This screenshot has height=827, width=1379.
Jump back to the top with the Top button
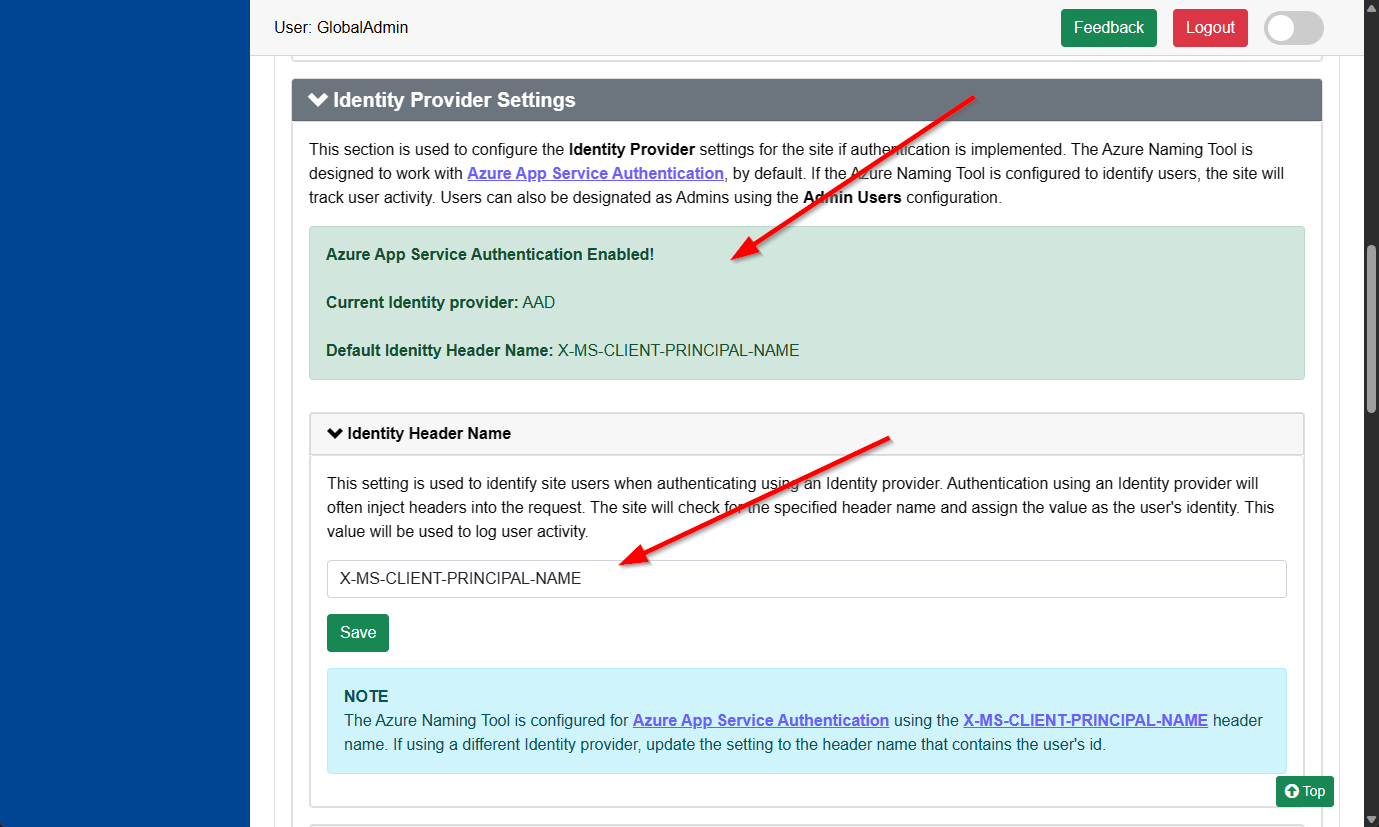tap(1305, 791)
